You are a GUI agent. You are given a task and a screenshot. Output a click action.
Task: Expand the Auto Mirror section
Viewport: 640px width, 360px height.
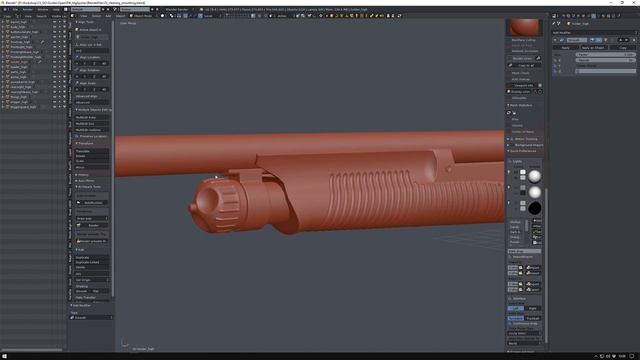click(85, 180)
